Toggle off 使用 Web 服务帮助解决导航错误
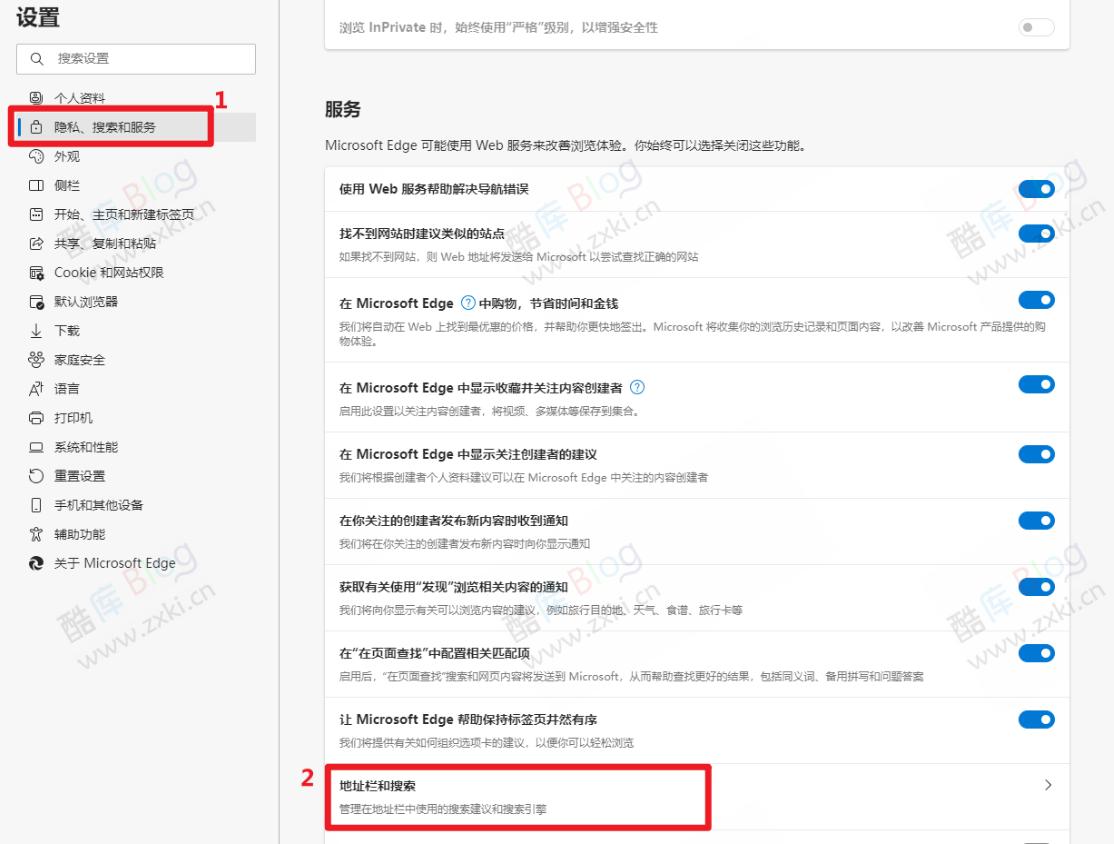1114x844 pixels. tap(1036, 188)
